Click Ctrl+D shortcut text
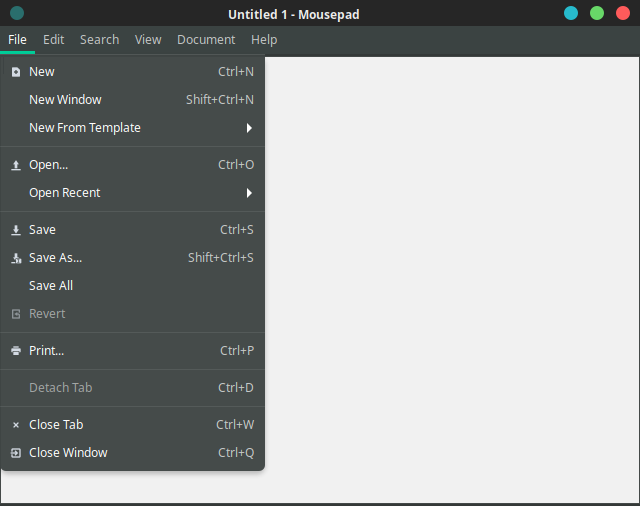This screenshot has width=640, height=506. click(236, 388)
